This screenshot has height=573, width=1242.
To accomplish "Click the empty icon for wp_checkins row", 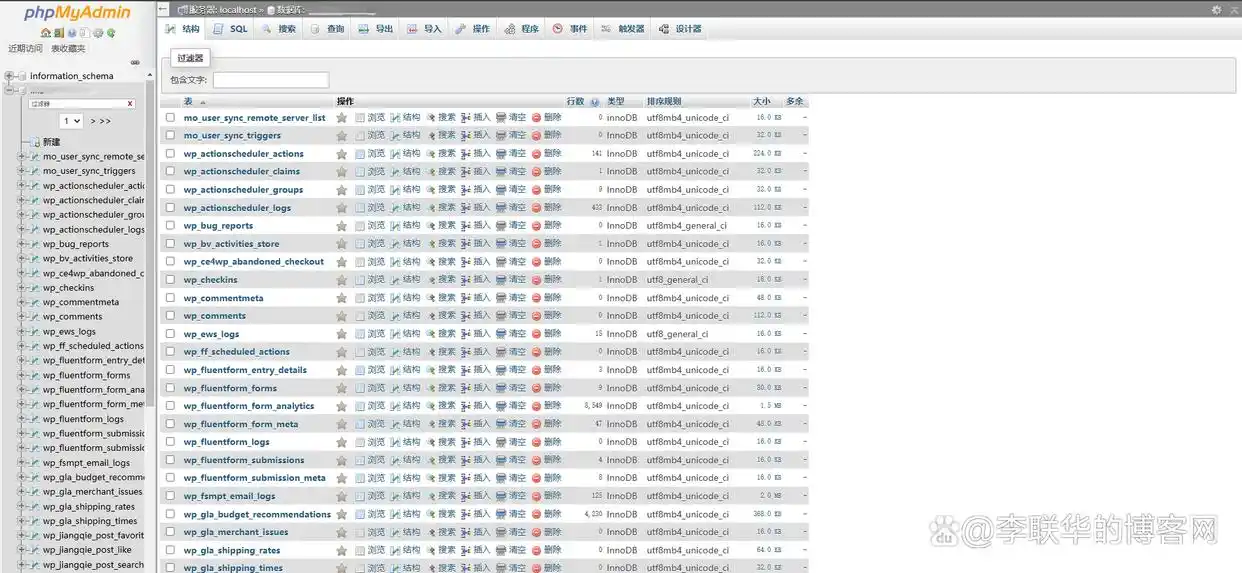I will (501, 280).
